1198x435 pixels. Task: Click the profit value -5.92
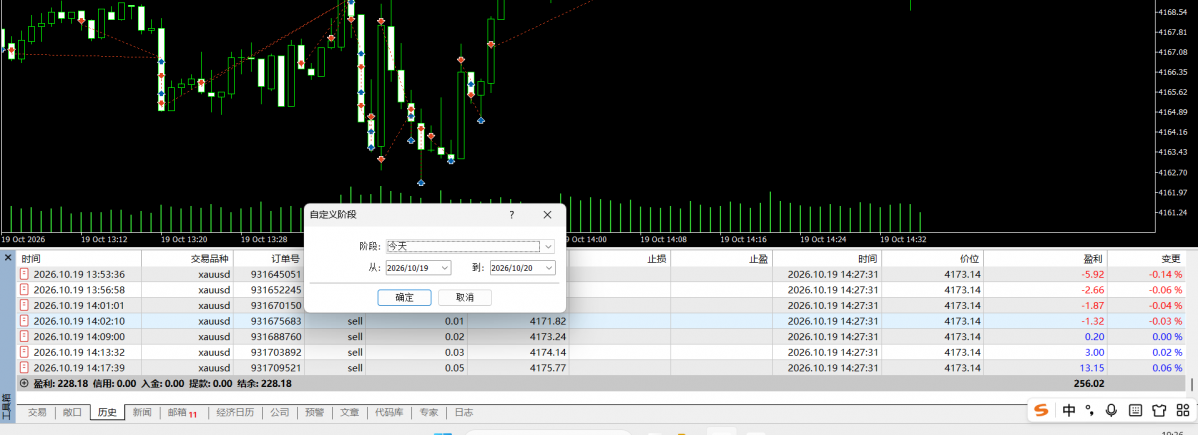[x=1093, y=274]
